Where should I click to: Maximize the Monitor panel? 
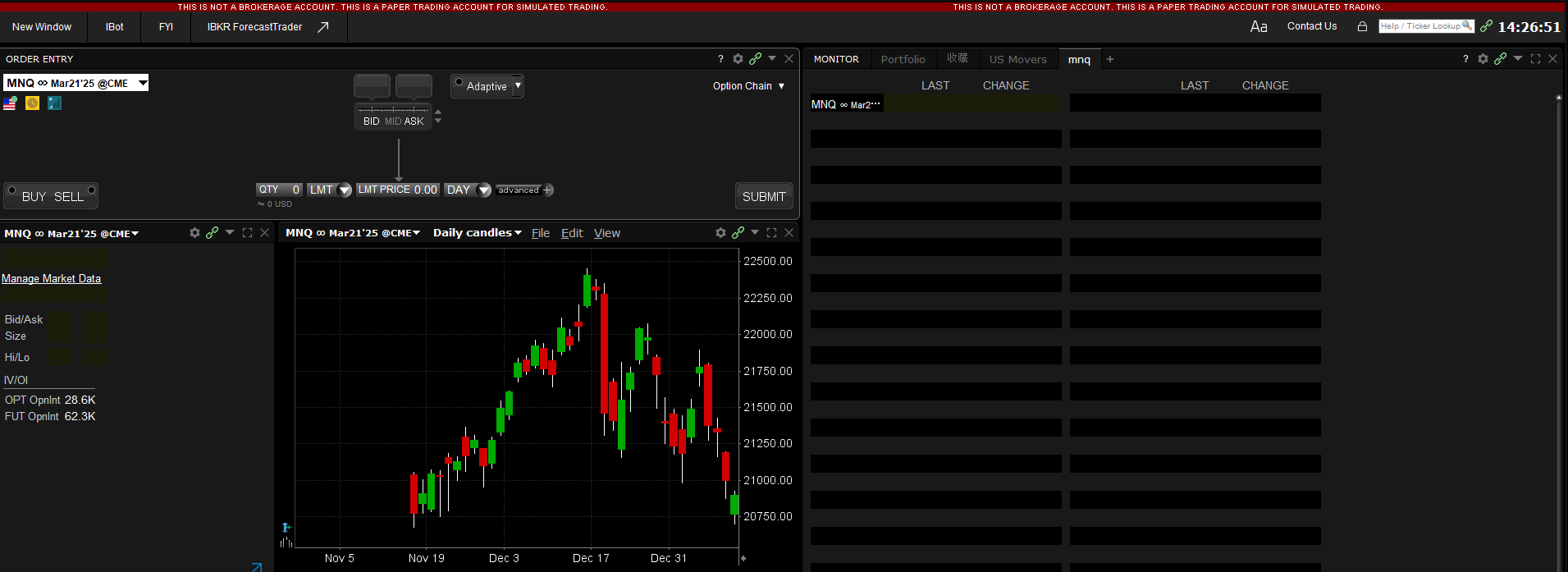point(1535,59)
